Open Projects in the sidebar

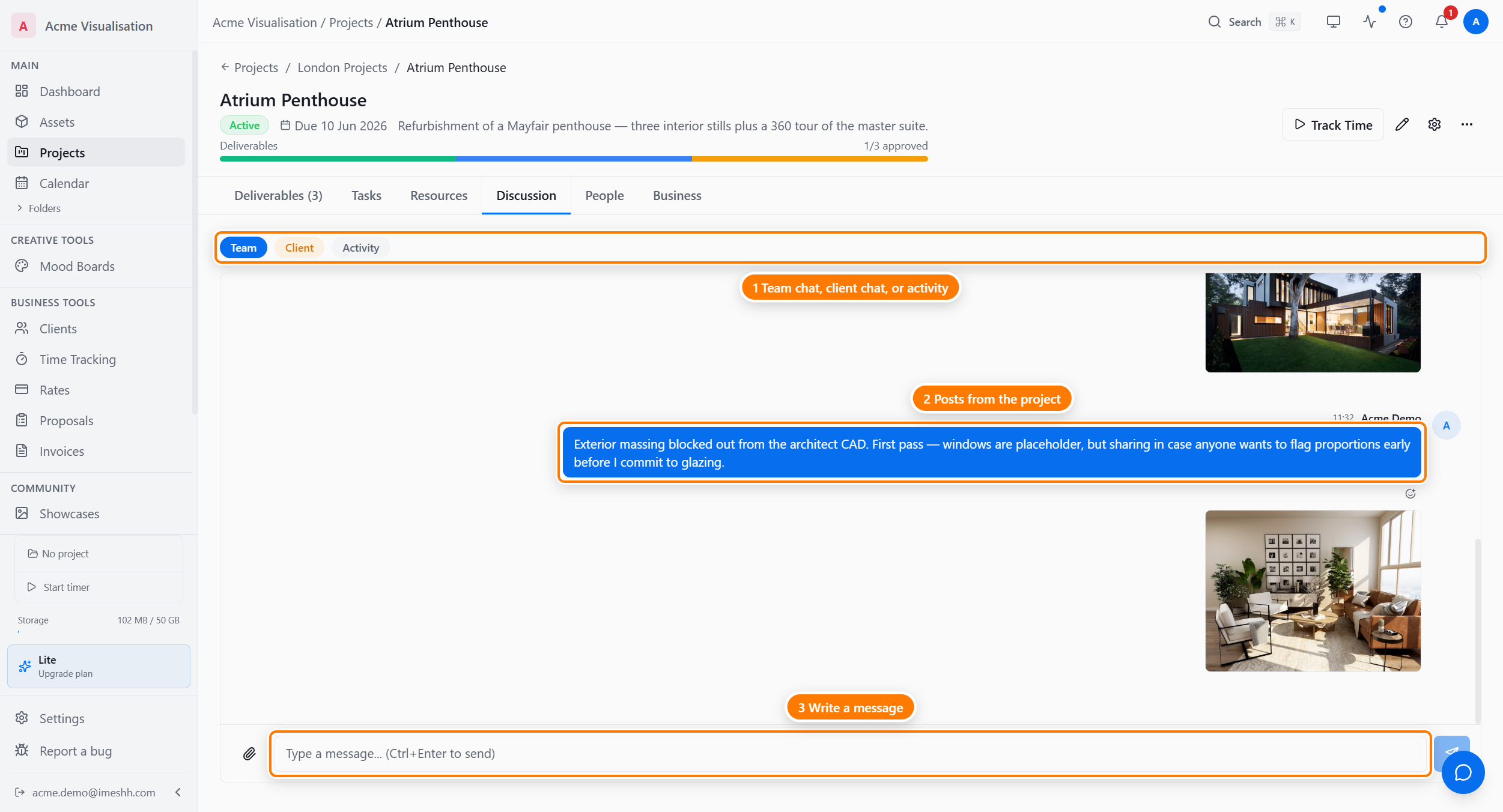96,153
